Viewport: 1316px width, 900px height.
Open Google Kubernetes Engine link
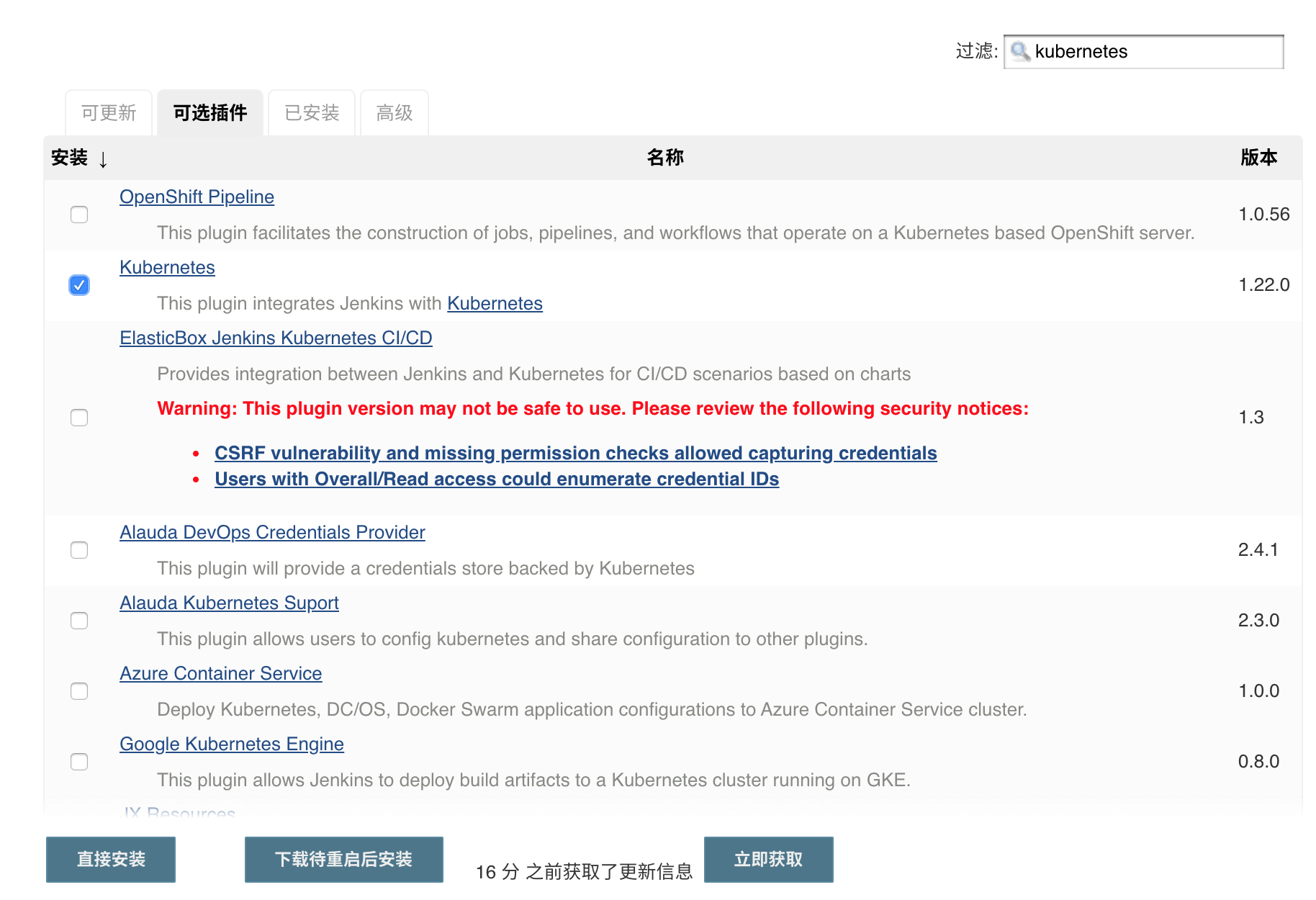click(231, 744)
